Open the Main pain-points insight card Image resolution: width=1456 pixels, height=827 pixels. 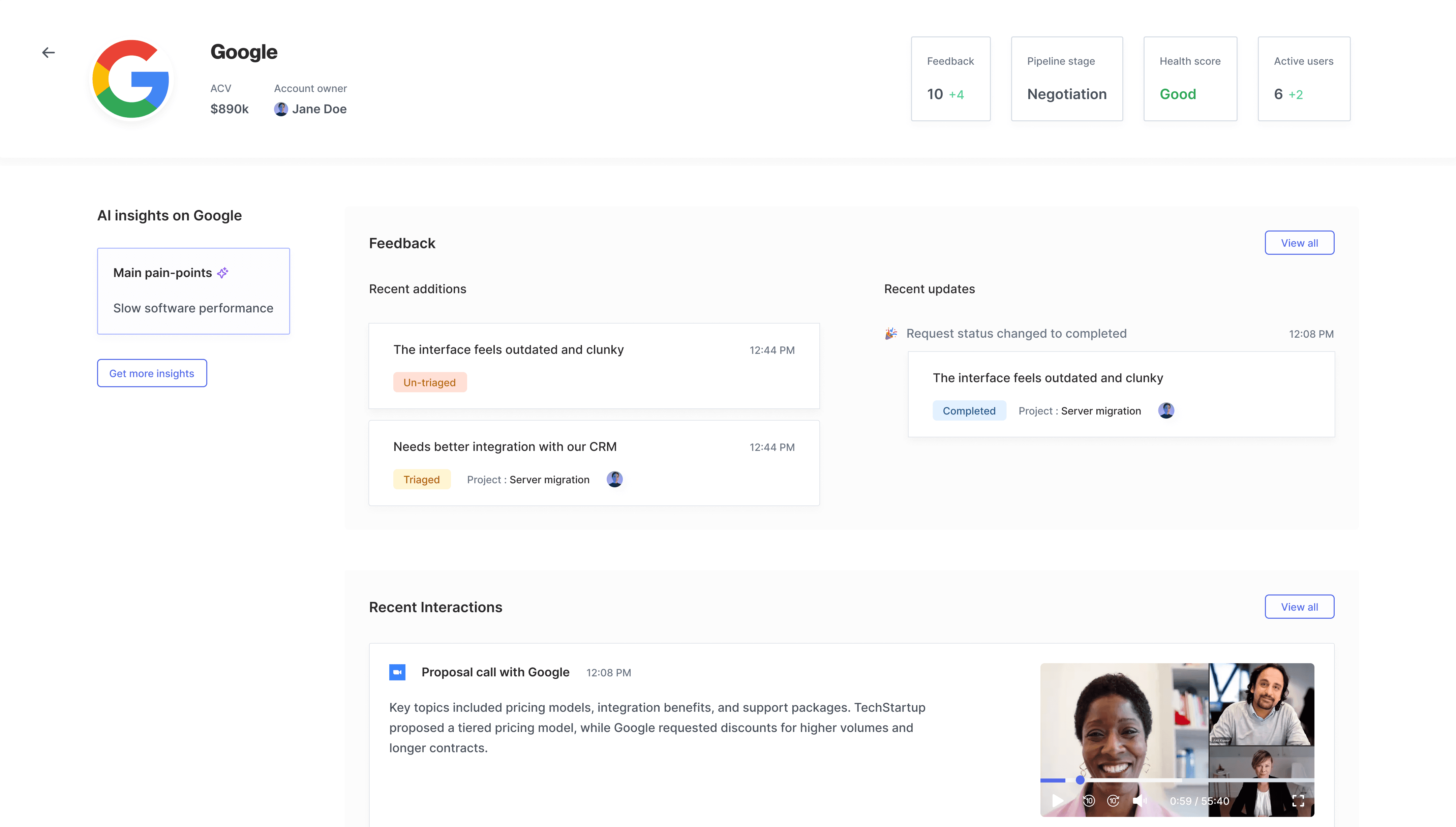click(194, 291)
